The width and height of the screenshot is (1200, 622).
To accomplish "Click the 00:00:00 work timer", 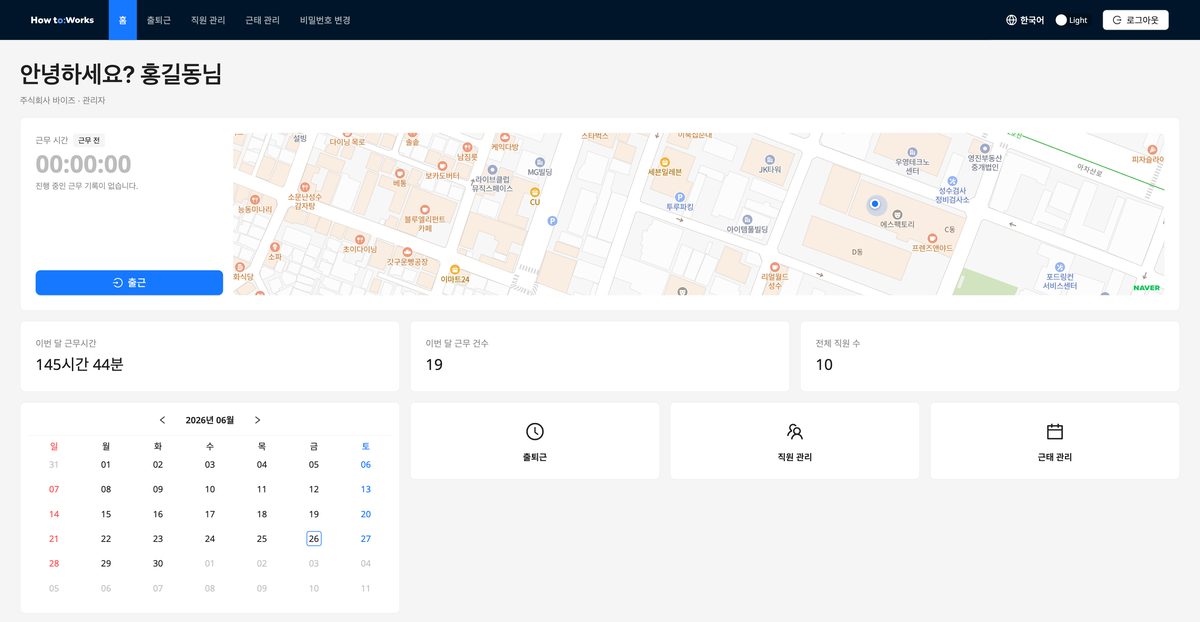I will point(84,164).
